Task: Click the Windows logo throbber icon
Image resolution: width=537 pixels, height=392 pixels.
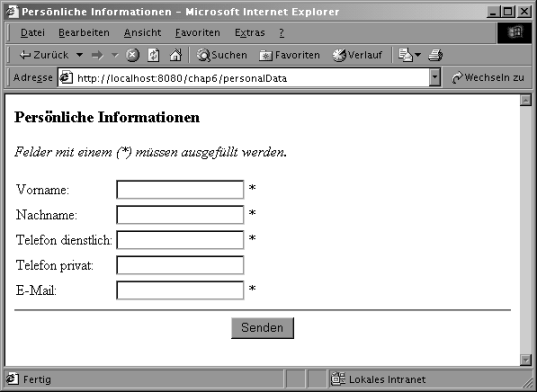Action: point(515,33)
